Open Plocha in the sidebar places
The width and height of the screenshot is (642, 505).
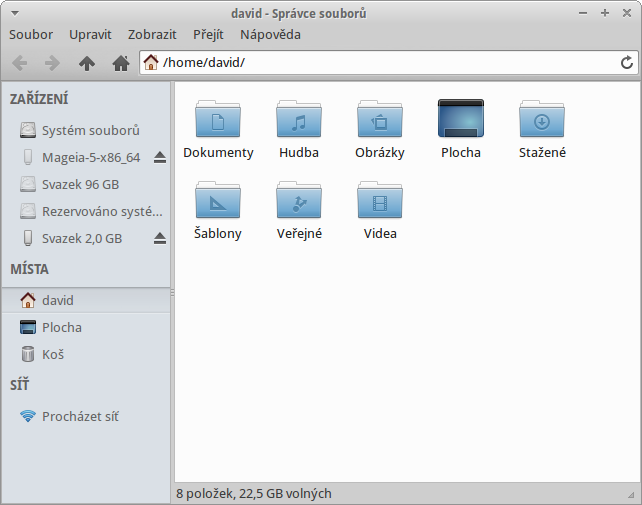[86, 327]
